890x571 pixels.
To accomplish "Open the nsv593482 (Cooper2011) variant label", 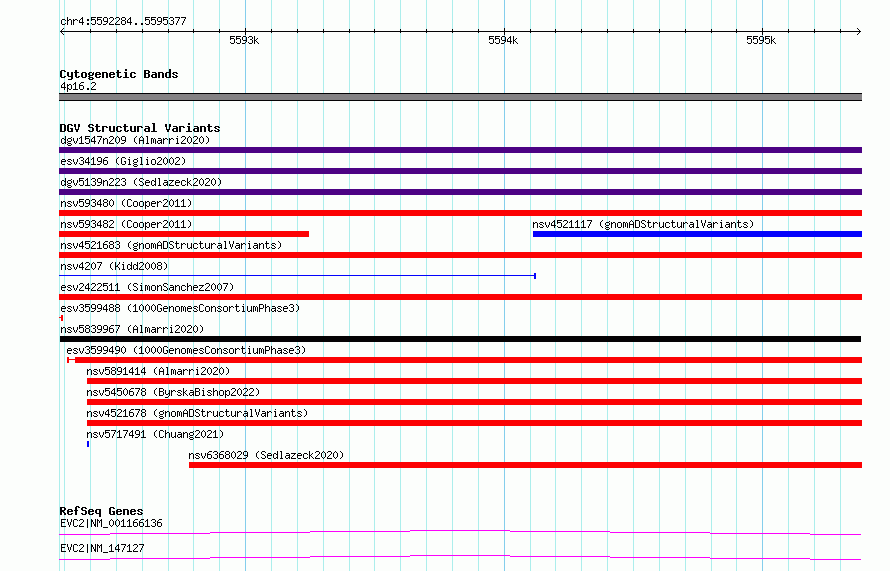I will [126, 224].
